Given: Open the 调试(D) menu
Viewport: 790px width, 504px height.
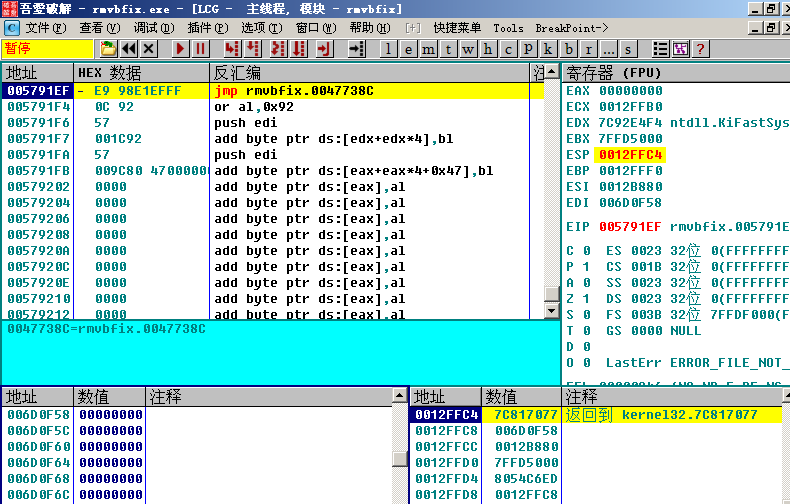Looking at the screenshot, I should click(x=154, y=28).
